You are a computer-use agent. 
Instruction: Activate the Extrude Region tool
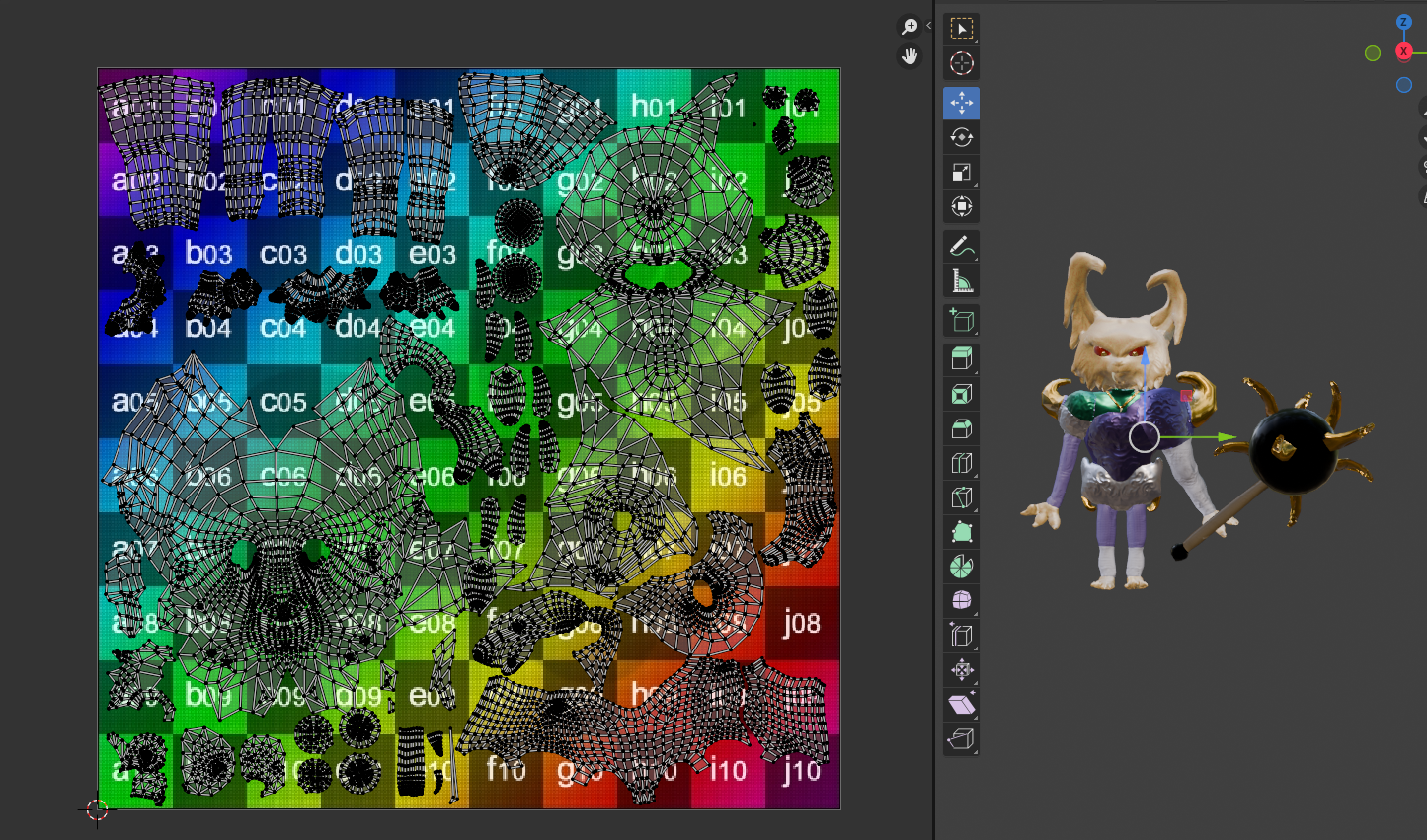coord(961,359)
